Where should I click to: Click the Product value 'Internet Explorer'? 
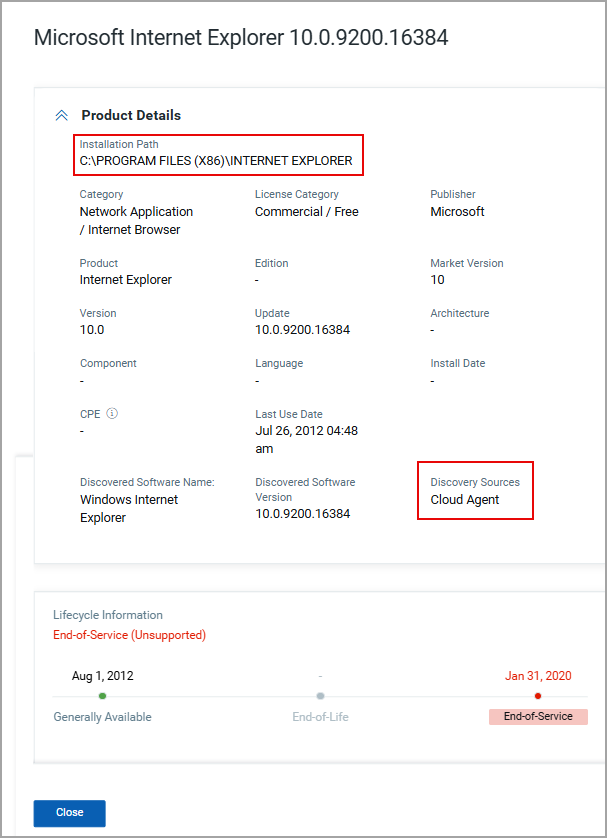pyautogui.click(x=126, y=280)
